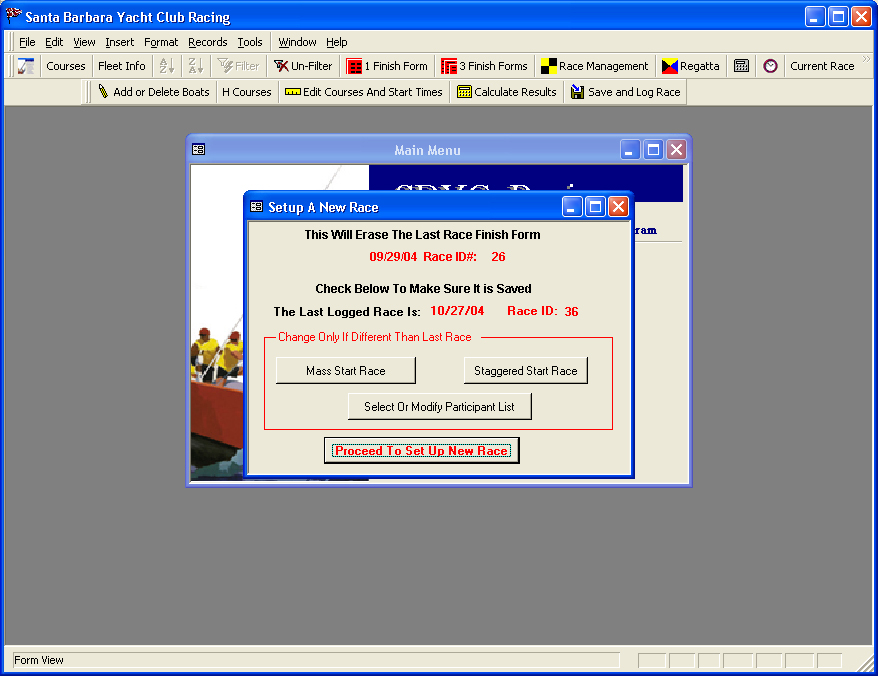
Task: Click Proceed To Set Up New Race
Action: pyautogui.click(x=422, y=451)
